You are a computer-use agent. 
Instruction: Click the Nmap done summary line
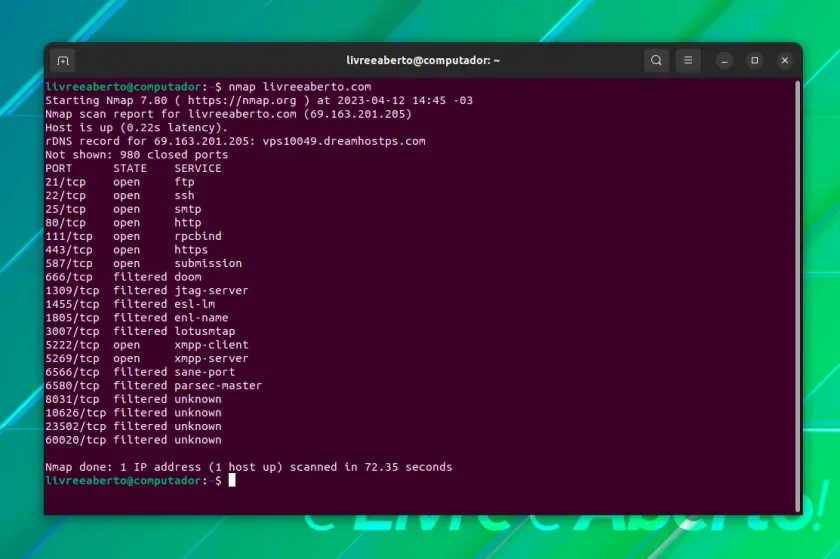point(249,467)
